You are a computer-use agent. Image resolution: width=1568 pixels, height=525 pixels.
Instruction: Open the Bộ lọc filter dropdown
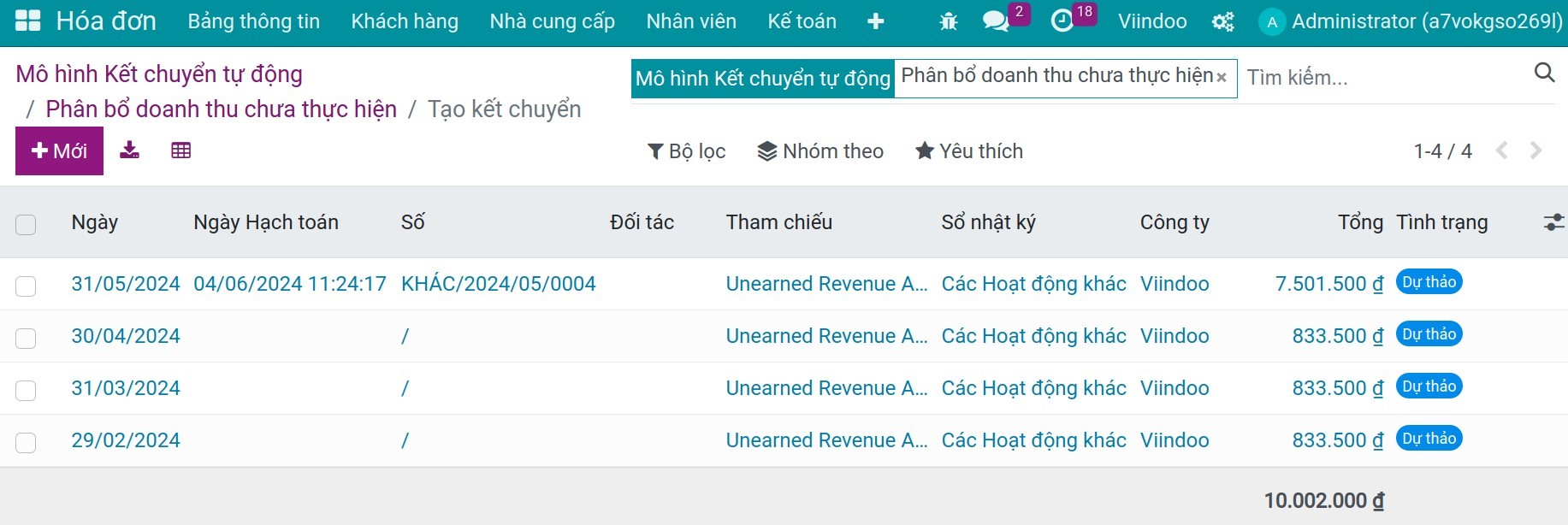pyautogui.click(x=686, y=151)
